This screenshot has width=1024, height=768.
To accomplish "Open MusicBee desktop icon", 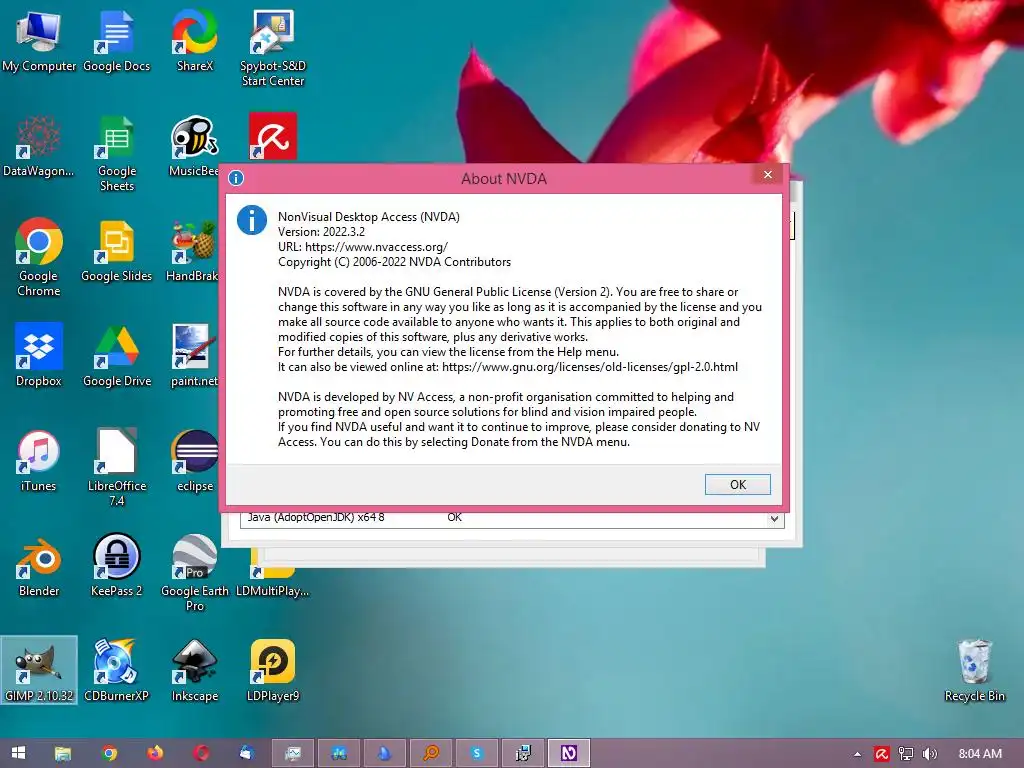I will (194, 146).
